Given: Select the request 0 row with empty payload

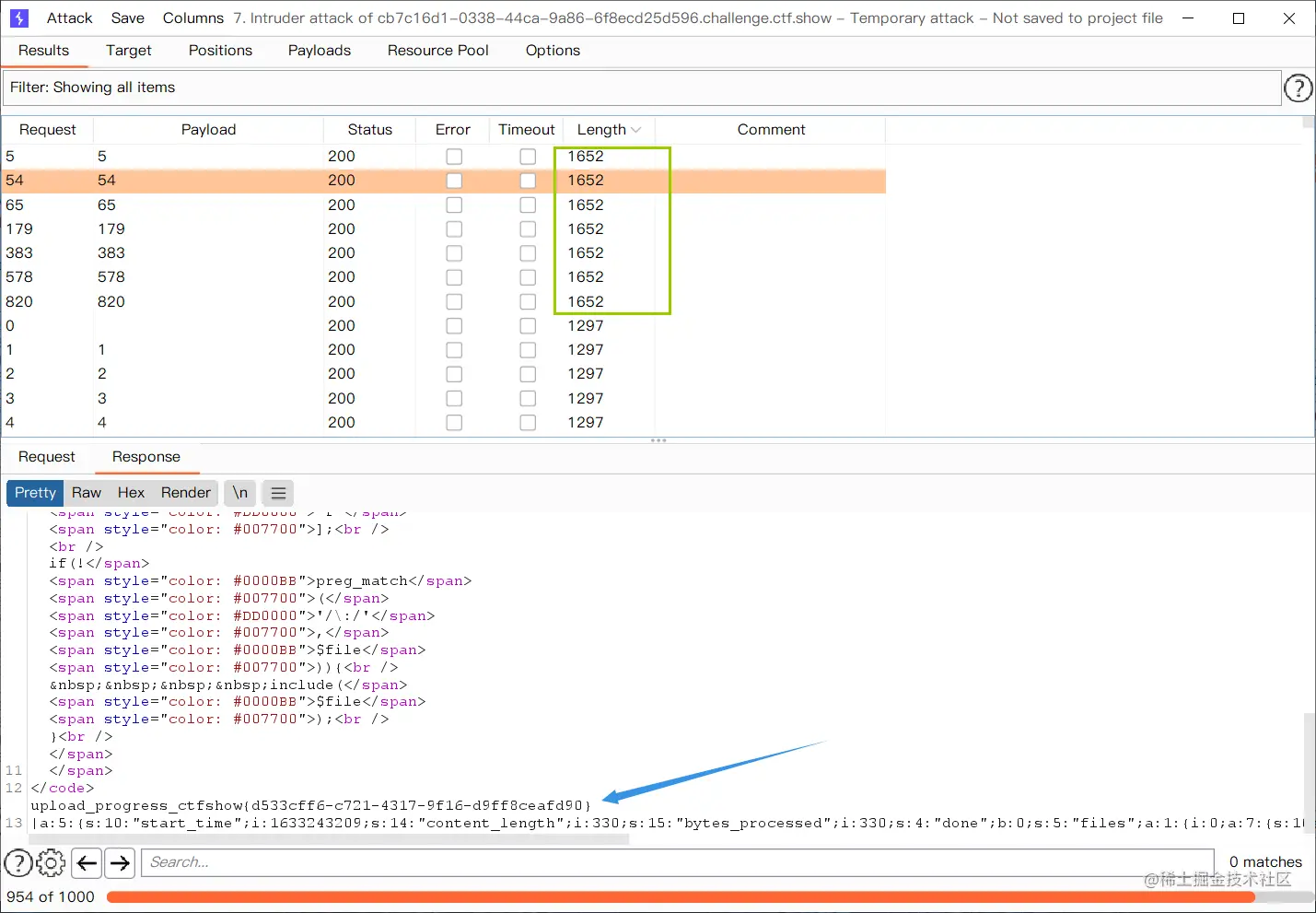Looking at the screenshot, I should (444, 326).
